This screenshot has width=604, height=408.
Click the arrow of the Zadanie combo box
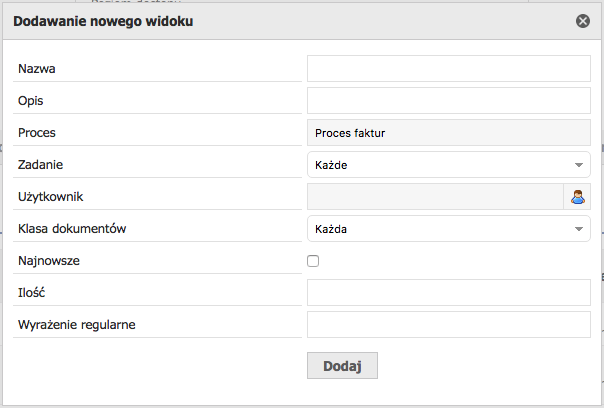click(579, 165)
